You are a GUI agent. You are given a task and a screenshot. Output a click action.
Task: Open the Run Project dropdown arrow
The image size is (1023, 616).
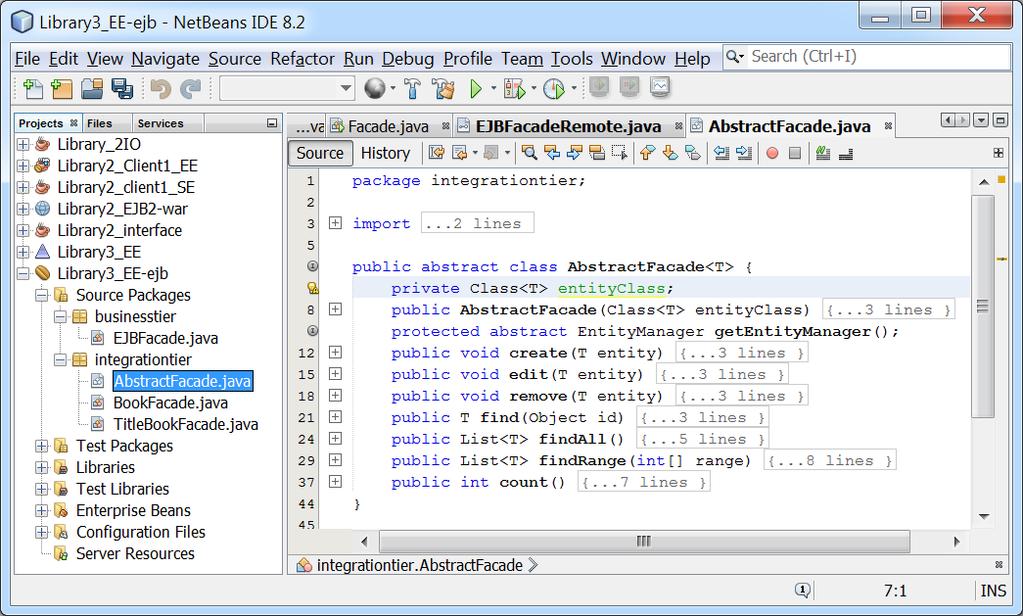[493, 88]
